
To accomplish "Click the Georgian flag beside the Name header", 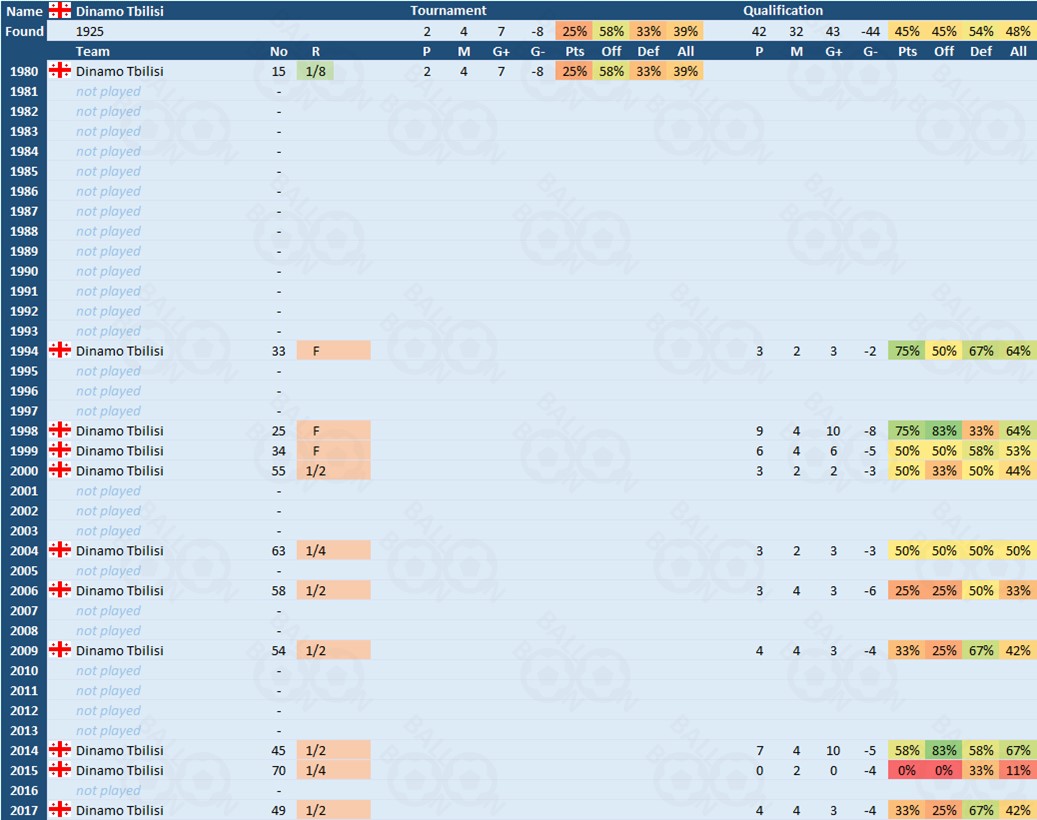I will tap(60, 10).
